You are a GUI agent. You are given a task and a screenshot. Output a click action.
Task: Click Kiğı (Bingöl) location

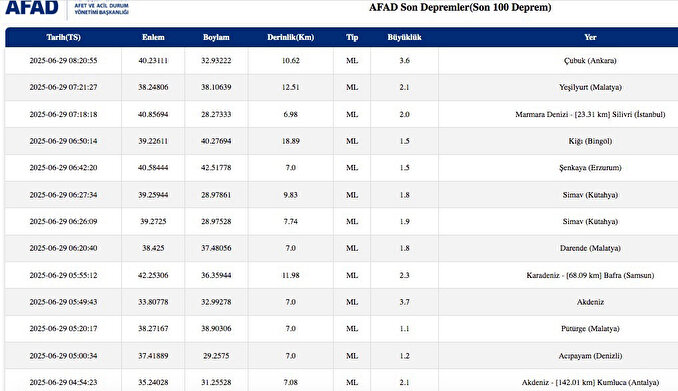(x=590, y=141)
